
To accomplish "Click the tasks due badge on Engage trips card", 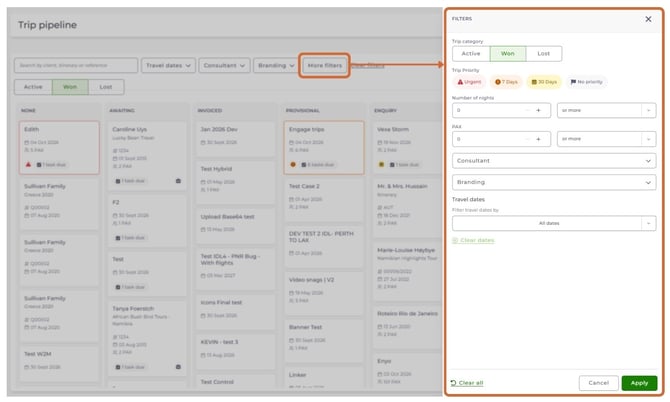I will pyautogui.click(x=318, y=164).
